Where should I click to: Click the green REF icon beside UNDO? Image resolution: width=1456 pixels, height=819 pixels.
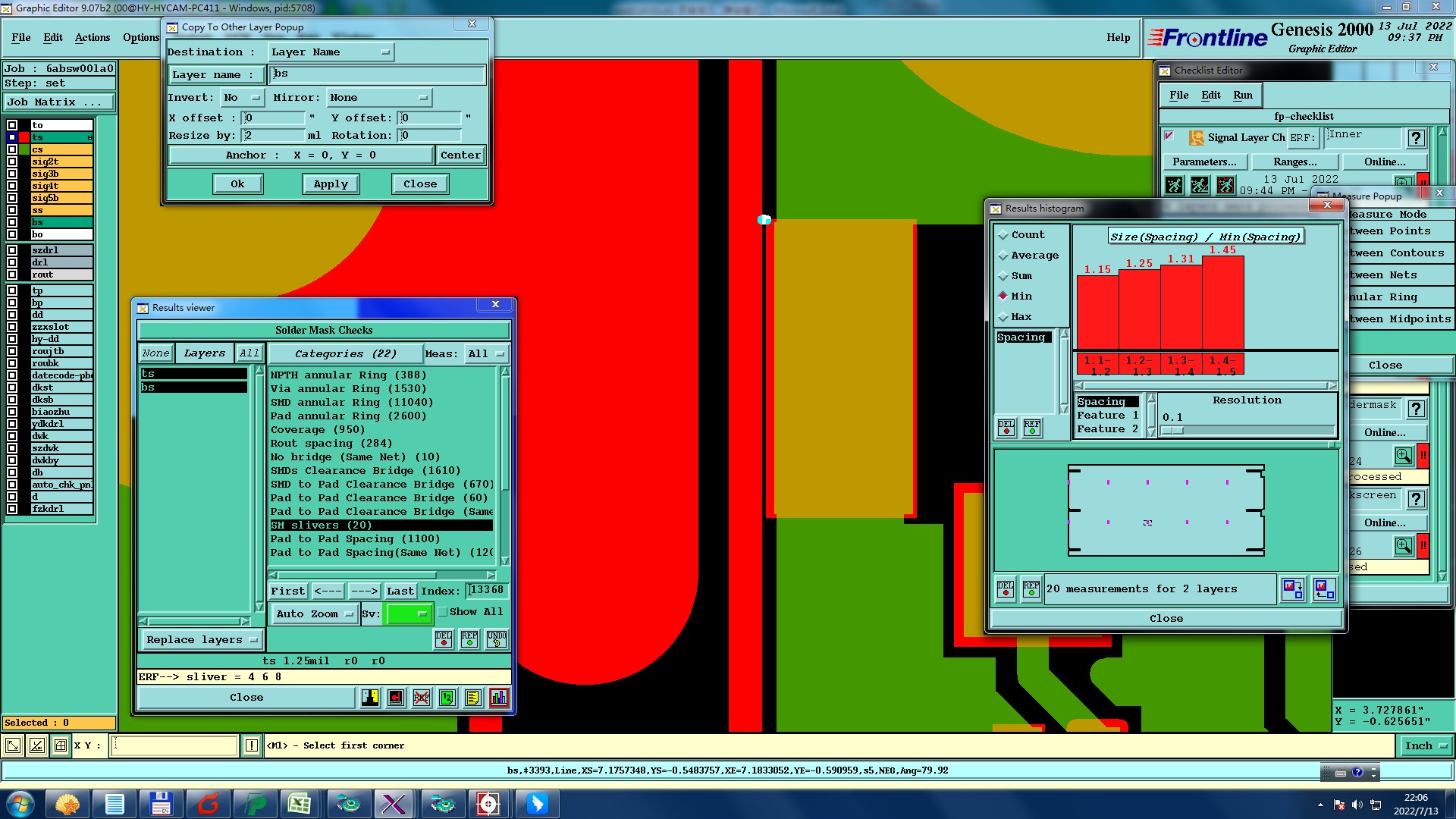click(x=469, y=639)
